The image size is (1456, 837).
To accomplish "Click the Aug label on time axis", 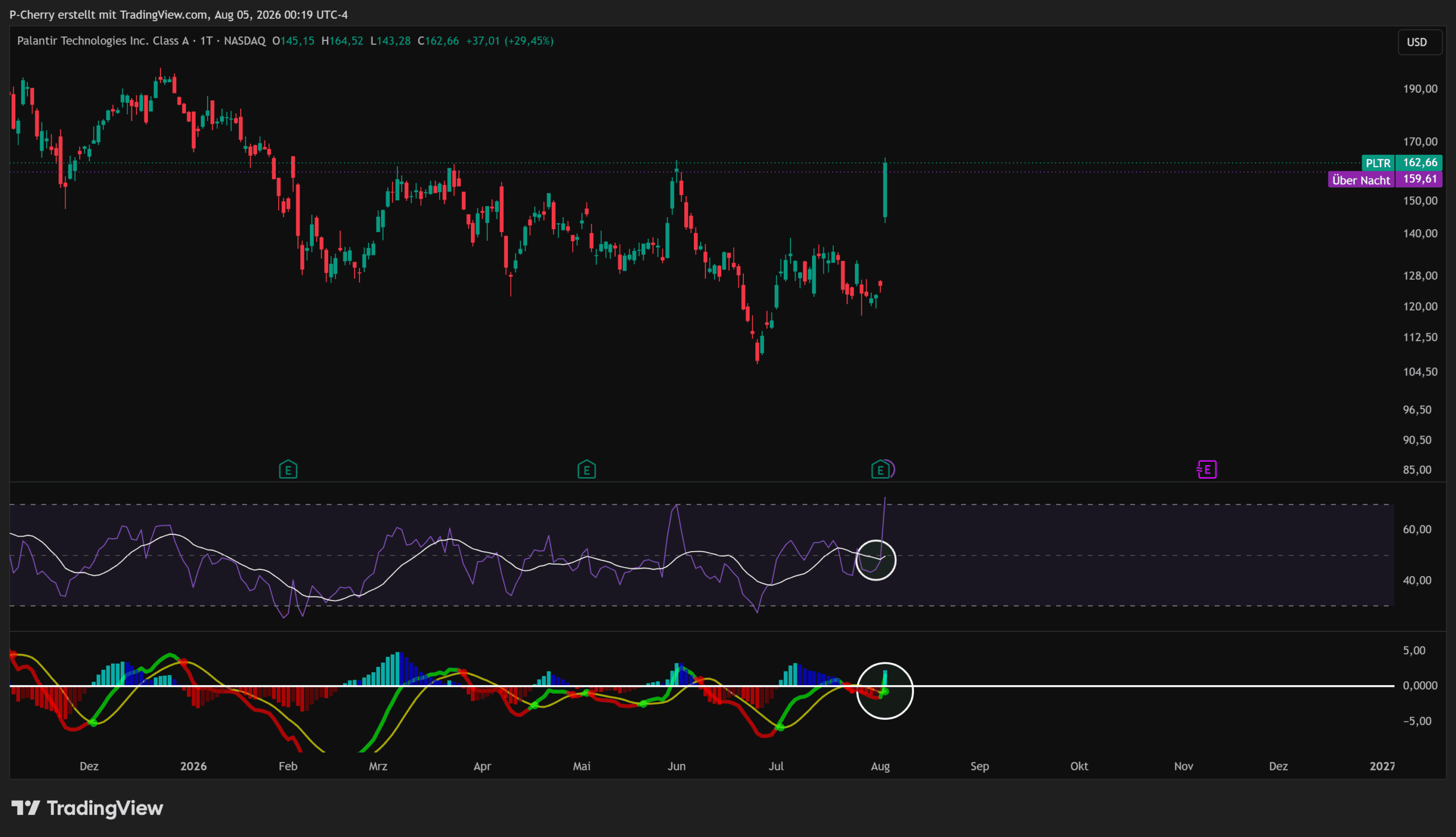I will [880, 766].
